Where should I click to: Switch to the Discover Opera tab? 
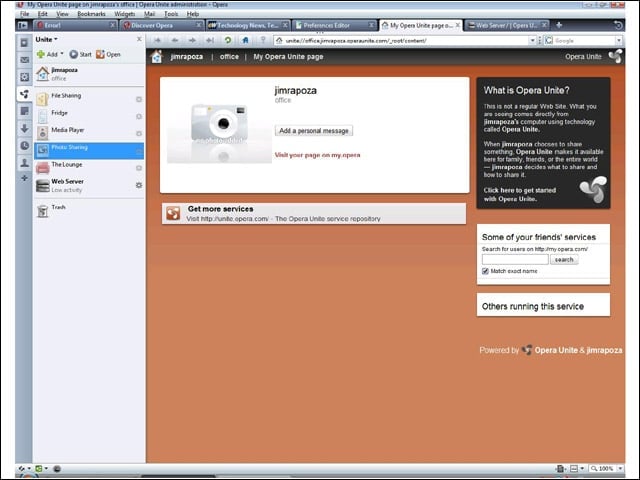[x=162, y=25]
